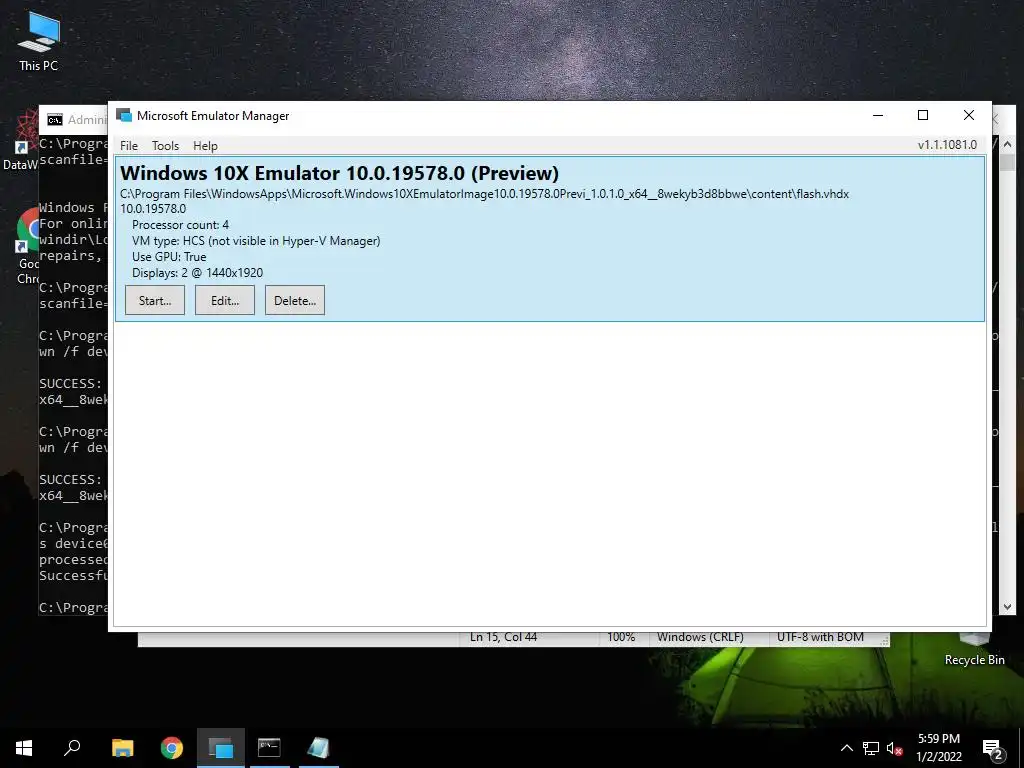
Task: Switch to the Notepad taskbar icon
Action: [318, 748]
